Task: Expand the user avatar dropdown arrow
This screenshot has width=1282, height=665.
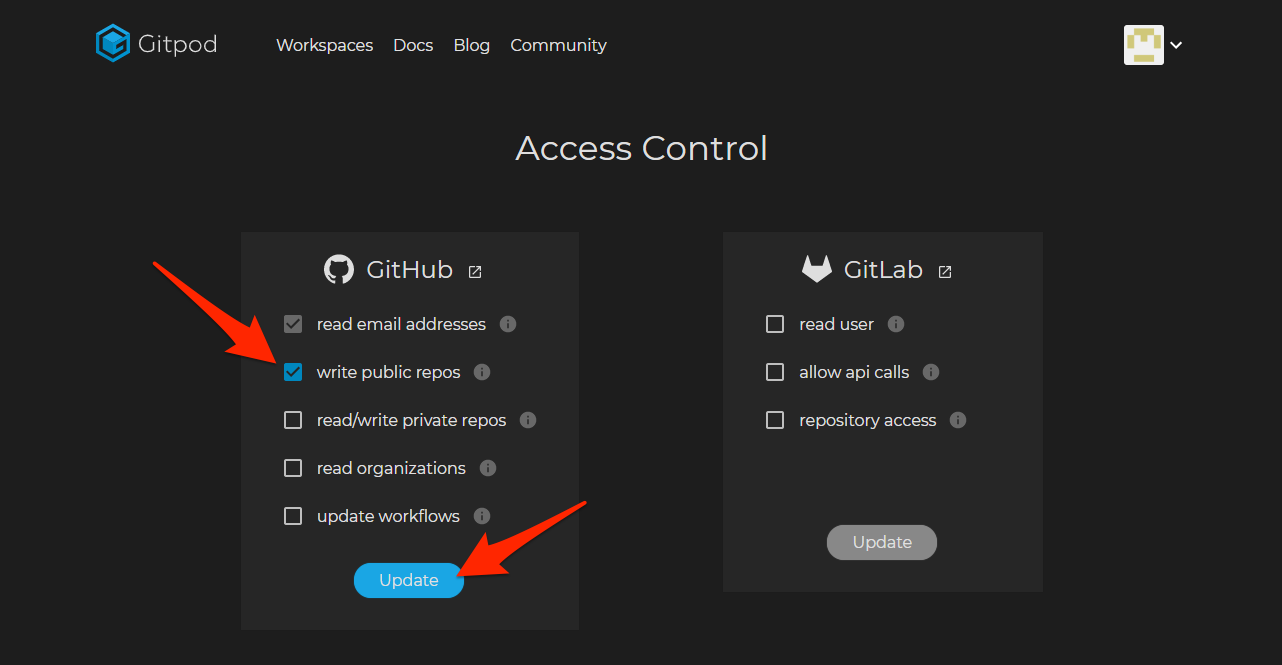Action: pos(1176,45)
